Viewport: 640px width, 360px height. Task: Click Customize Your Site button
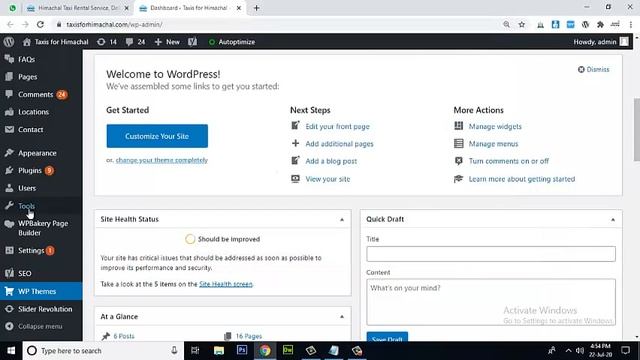coord(157,136)
